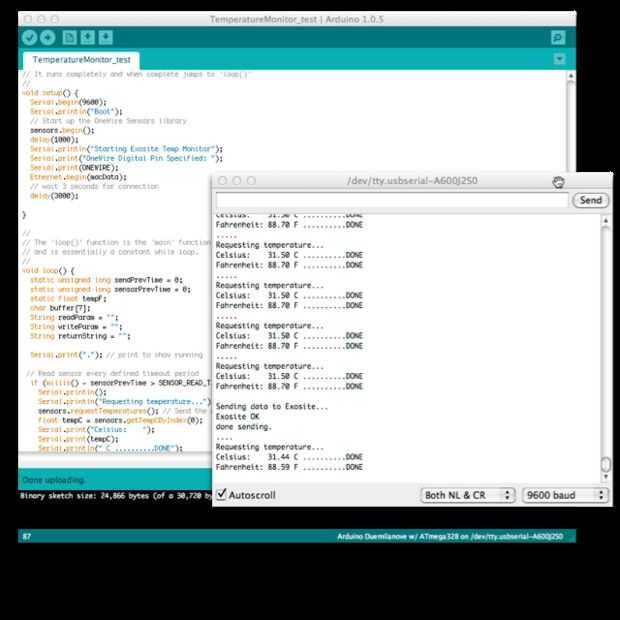The image size is (620, 620).
Task: Open a sketch with the Open icon
Action: (87, 38)
